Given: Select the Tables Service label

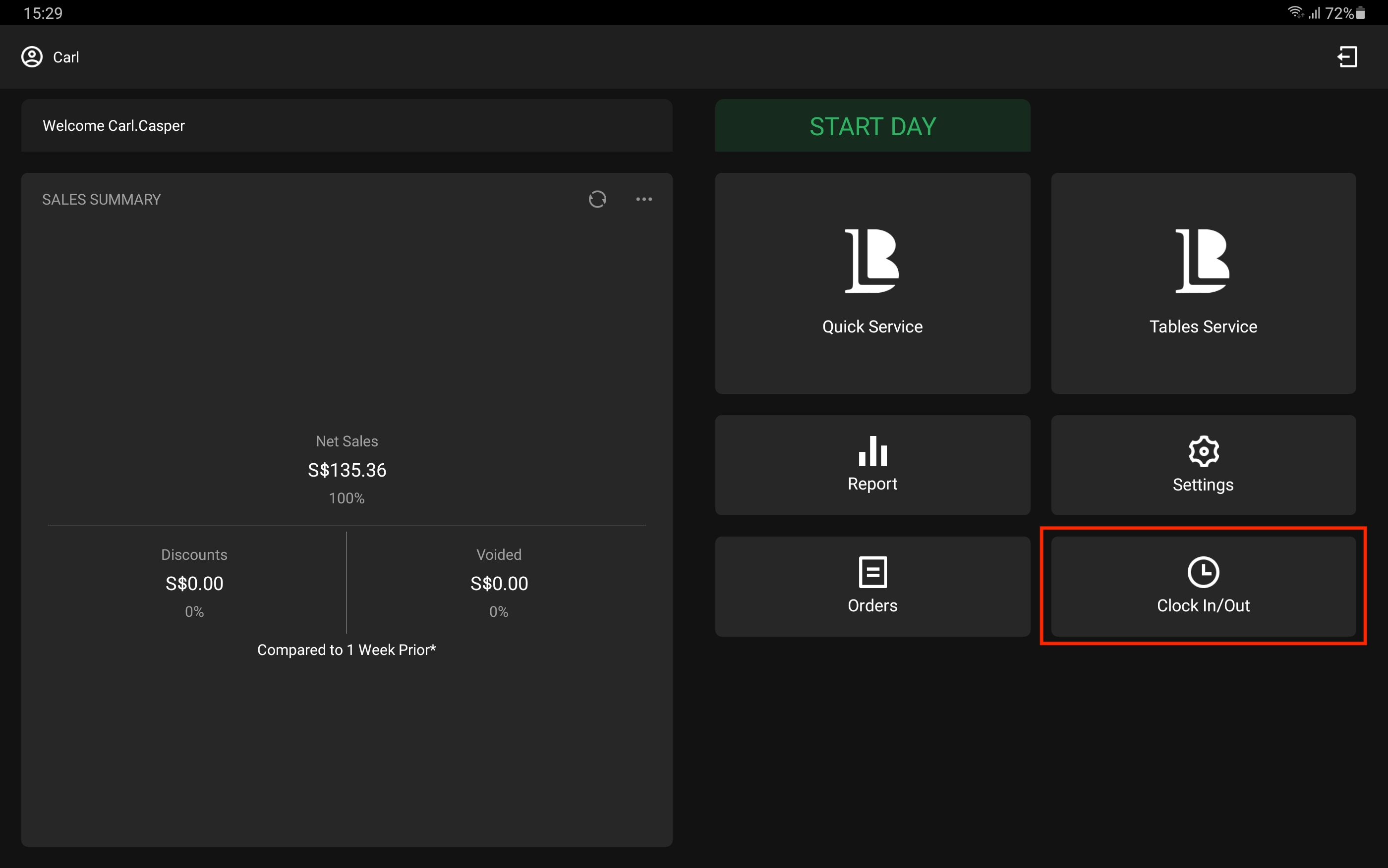Looking at the screenshot, I should point(1203,326).
